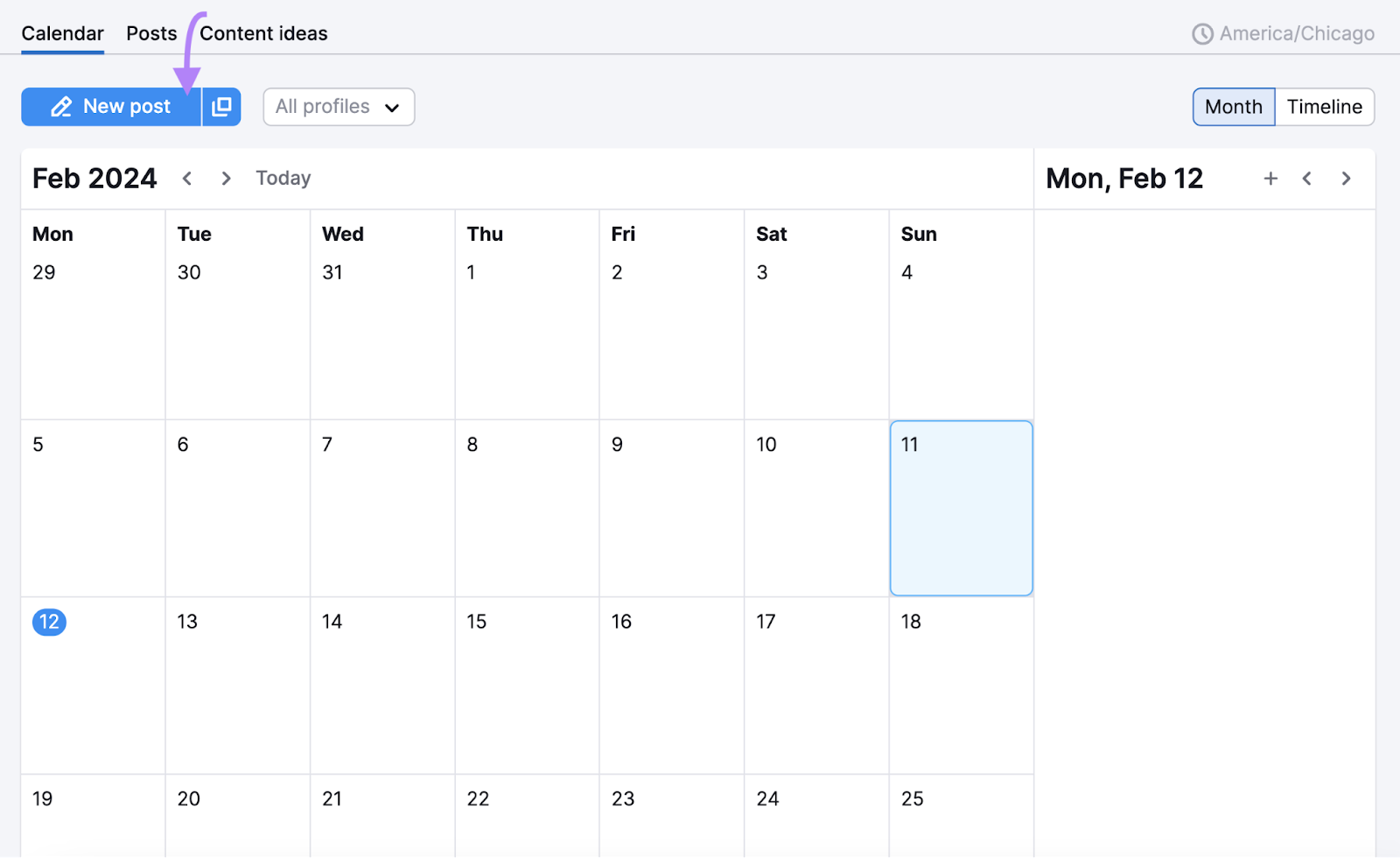Open bulk posting via the copy icon
1400x858 pixels.
(x=222, y=106)
